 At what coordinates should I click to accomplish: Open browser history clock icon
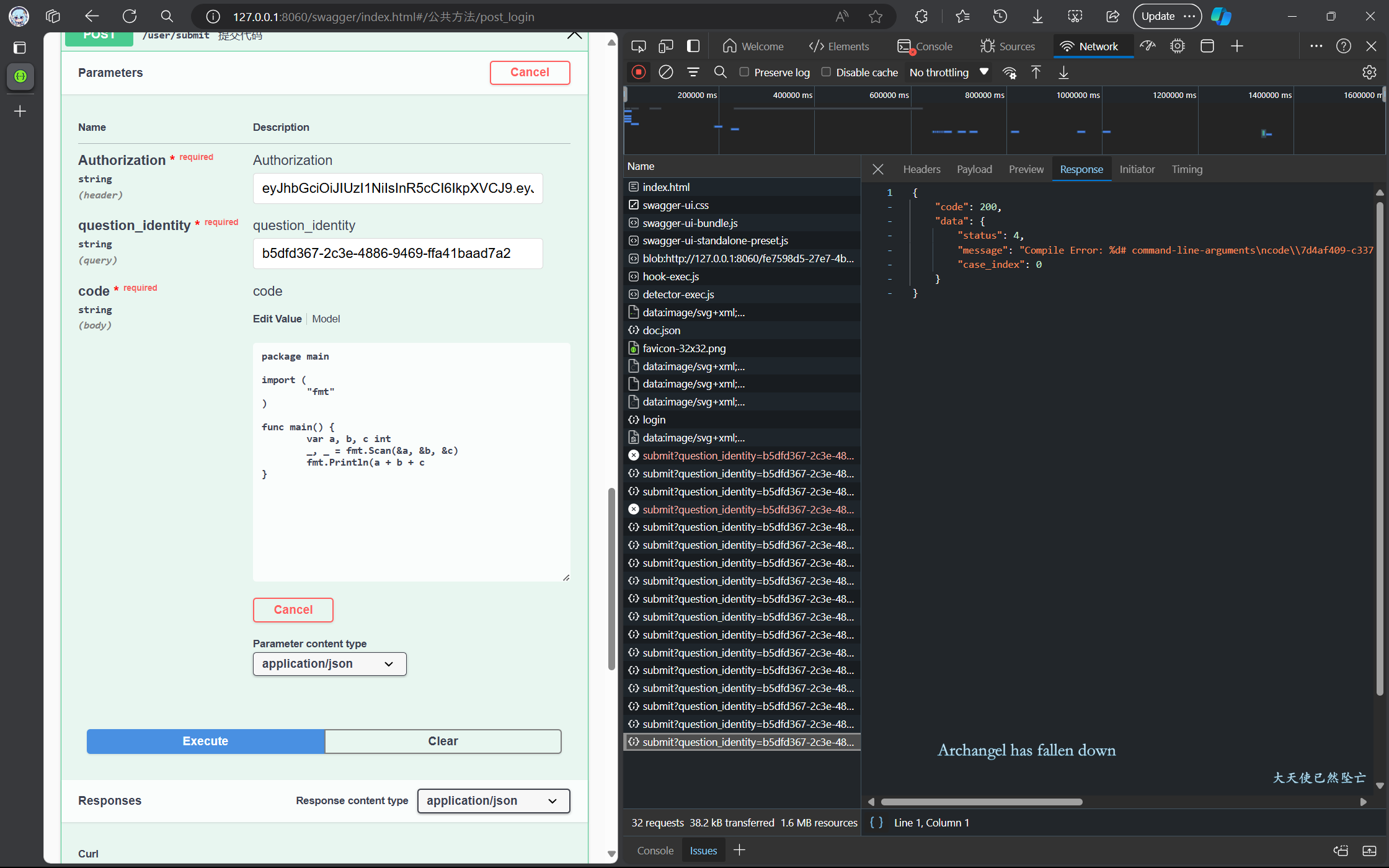1000,17
